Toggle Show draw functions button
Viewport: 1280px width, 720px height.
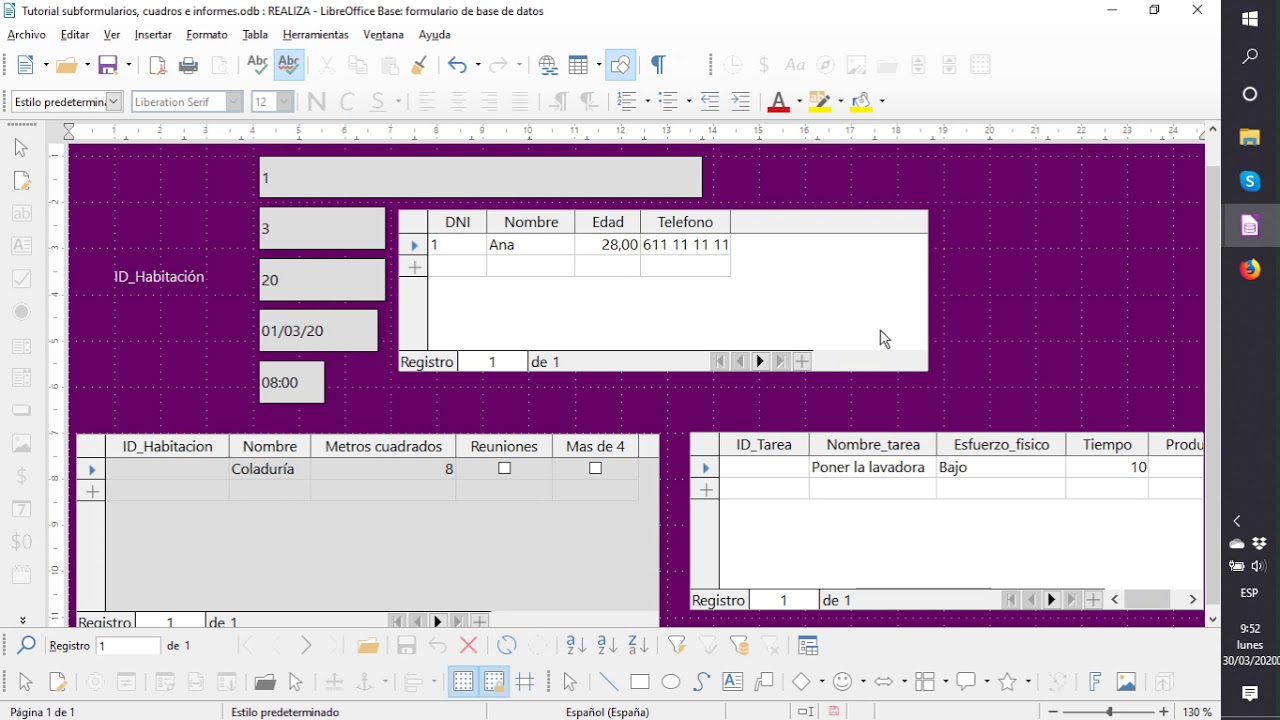click(x=620, y=66)
